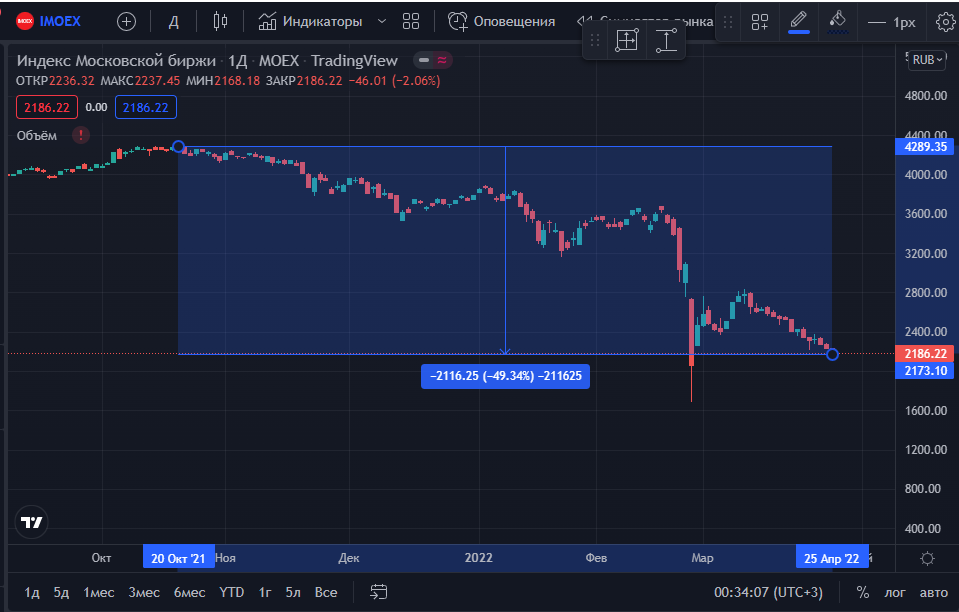Click the alarm clock alert icon

[x=457, y=22]
